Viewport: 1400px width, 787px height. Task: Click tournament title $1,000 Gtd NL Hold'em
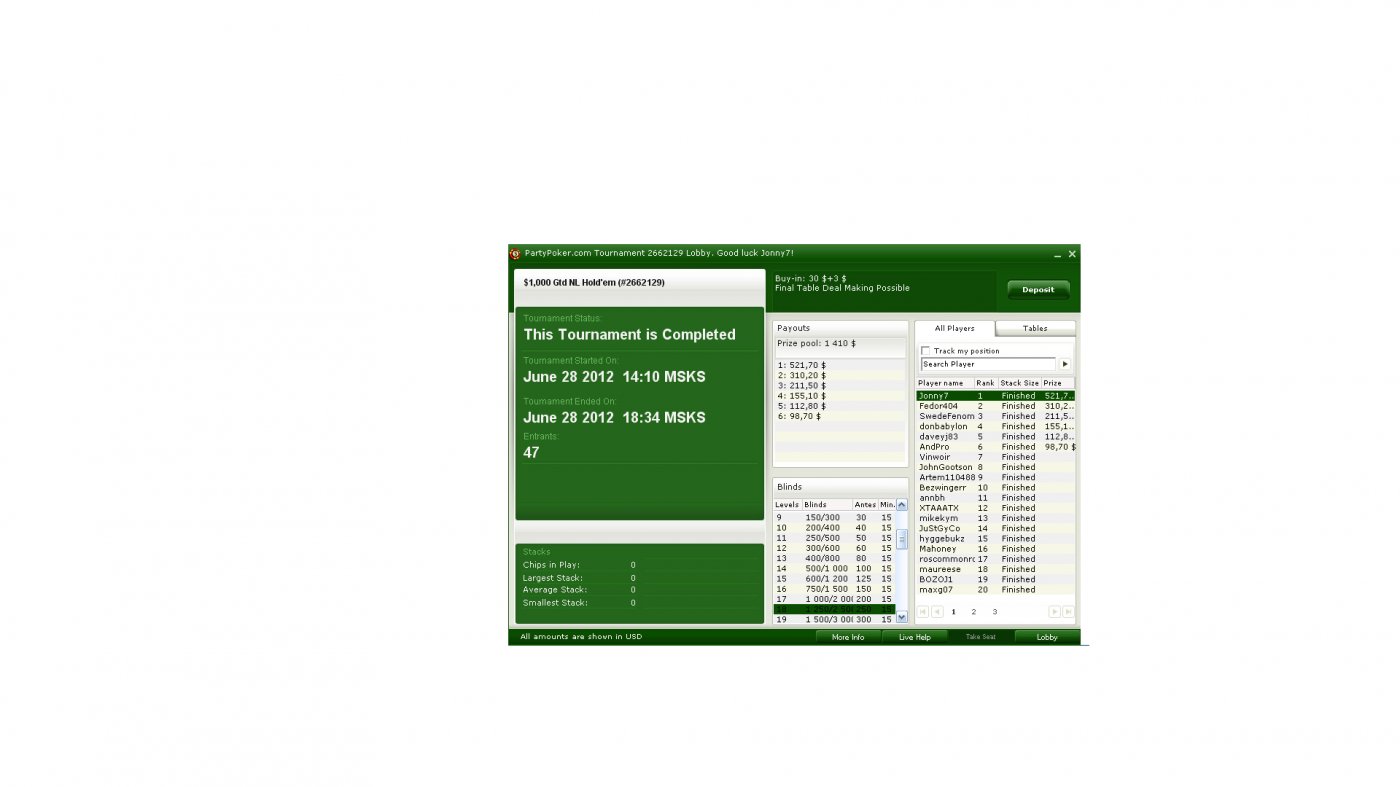point(594,283)
